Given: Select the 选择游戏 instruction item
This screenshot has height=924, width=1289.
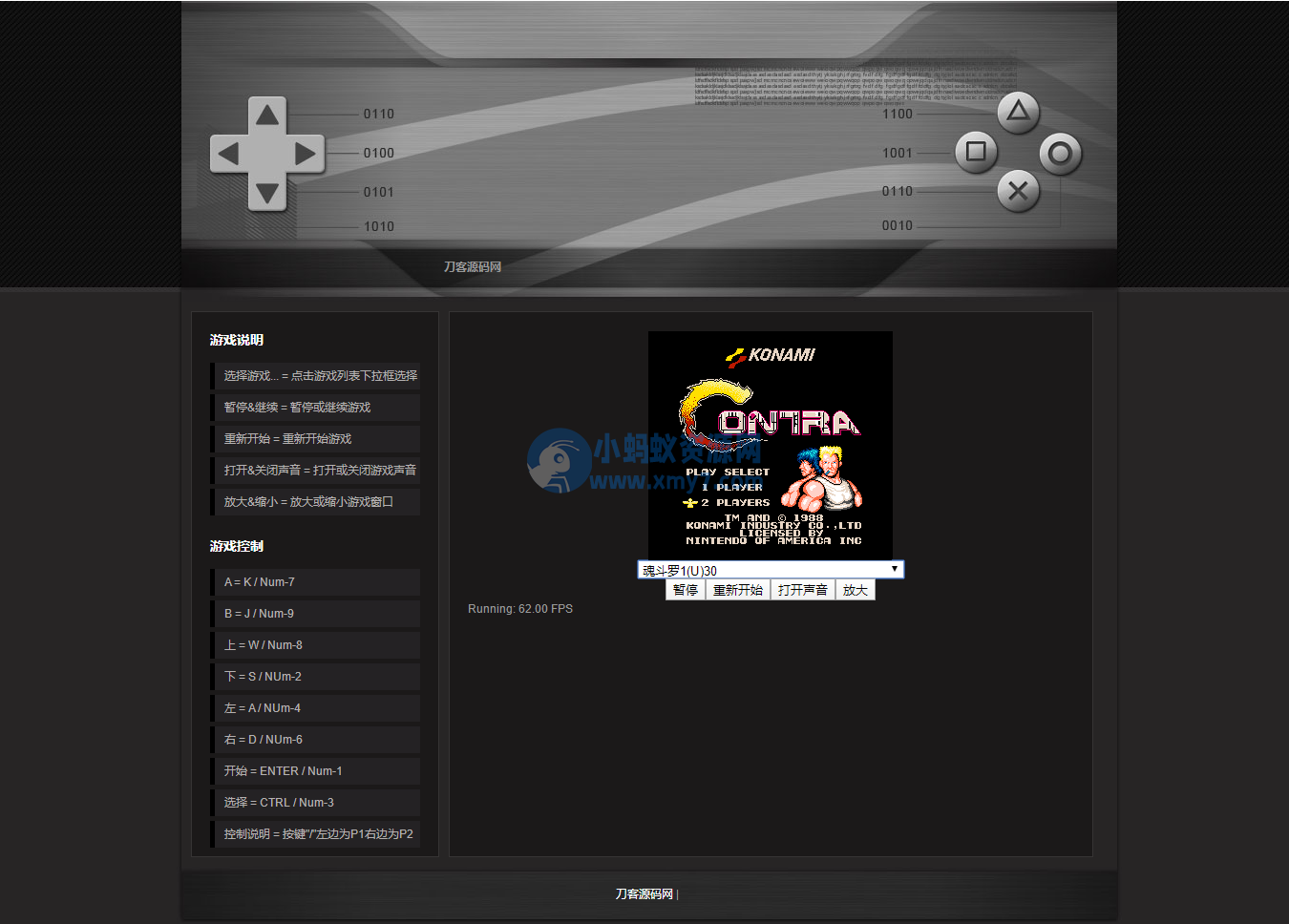Looking at the screenshot, I should 320,376.
